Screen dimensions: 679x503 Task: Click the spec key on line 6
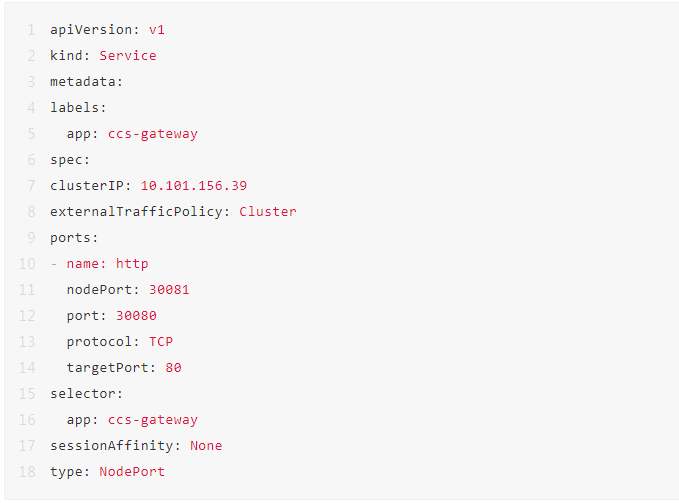coord(67,160)
